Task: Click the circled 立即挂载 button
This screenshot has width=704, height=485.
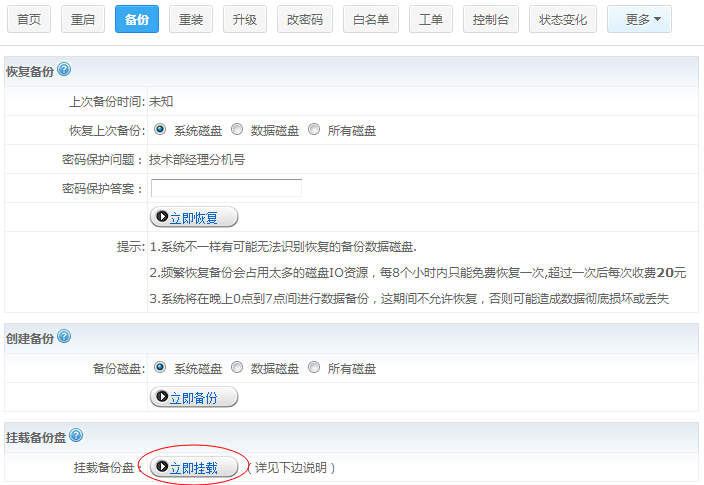Action: [194, 467]
